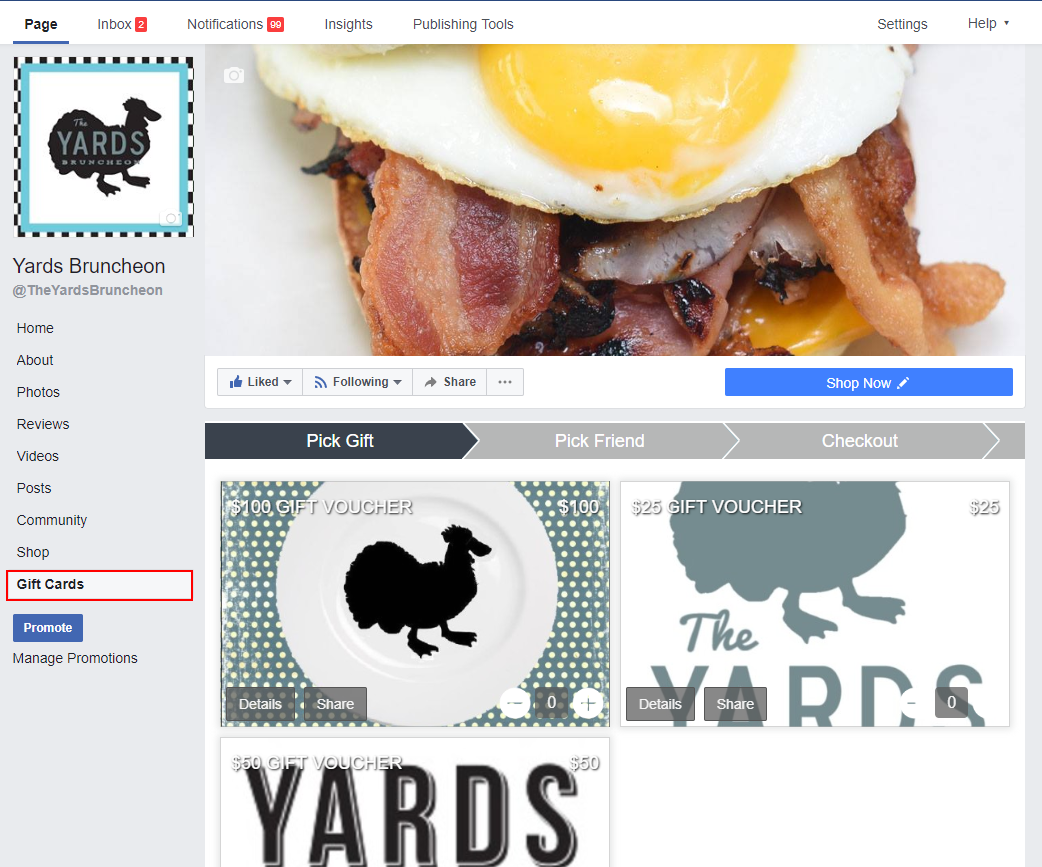View Details of the $100 gift voucher
Viewport: 1042px width, 867px height.
[260, 704]
